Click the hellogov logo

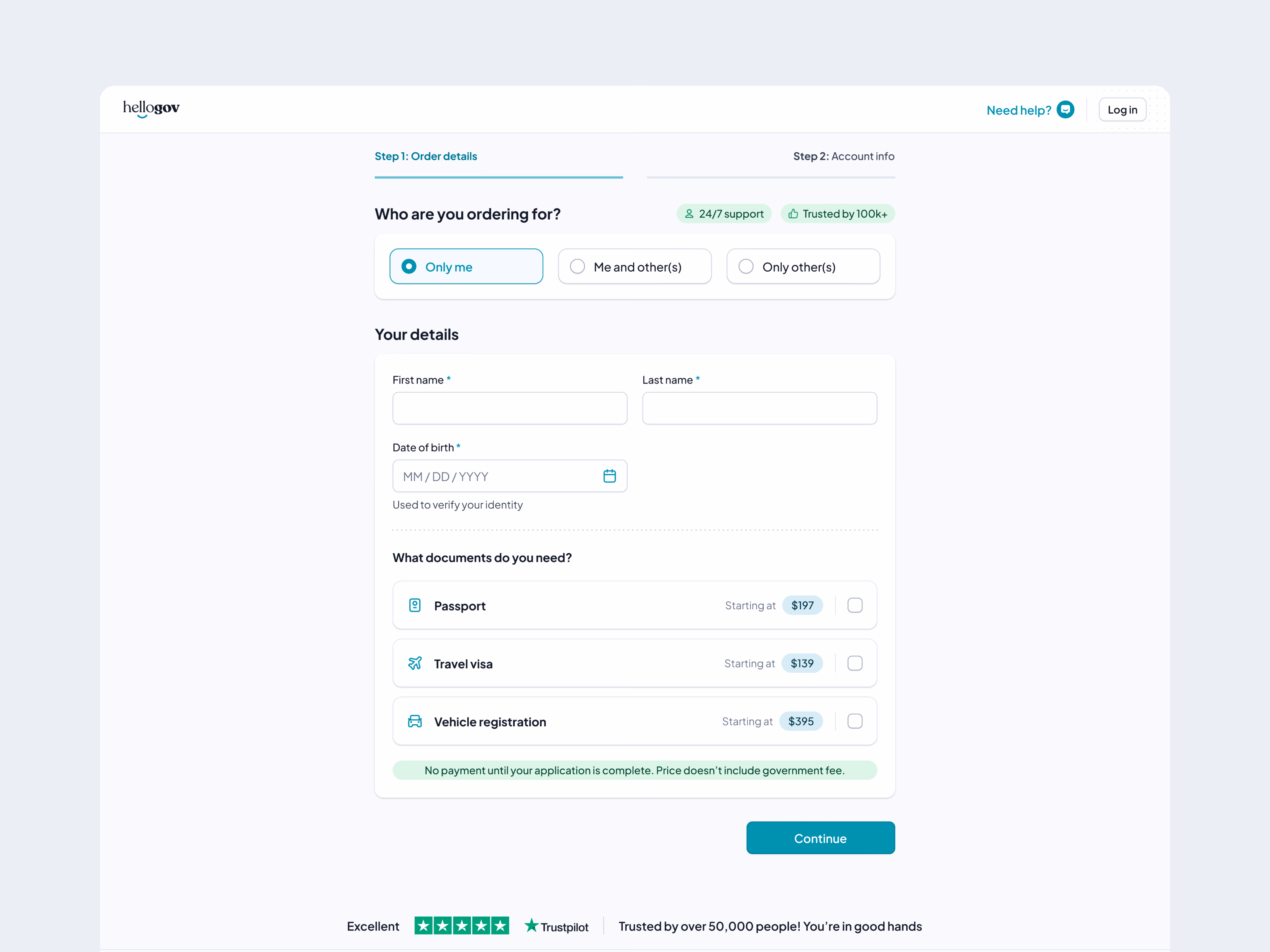pyautogui.click(x=151, y=108)
